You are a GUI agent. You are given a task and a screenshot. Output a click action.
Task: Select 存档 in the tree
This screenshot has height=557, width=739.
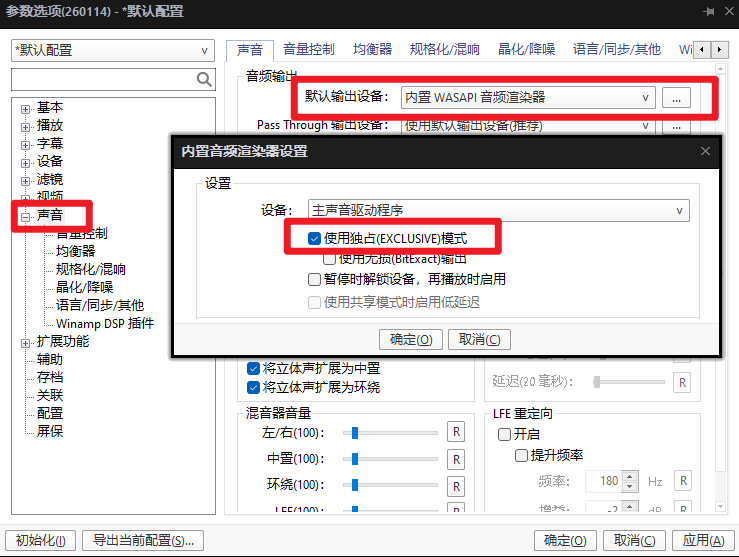[50, 377]
